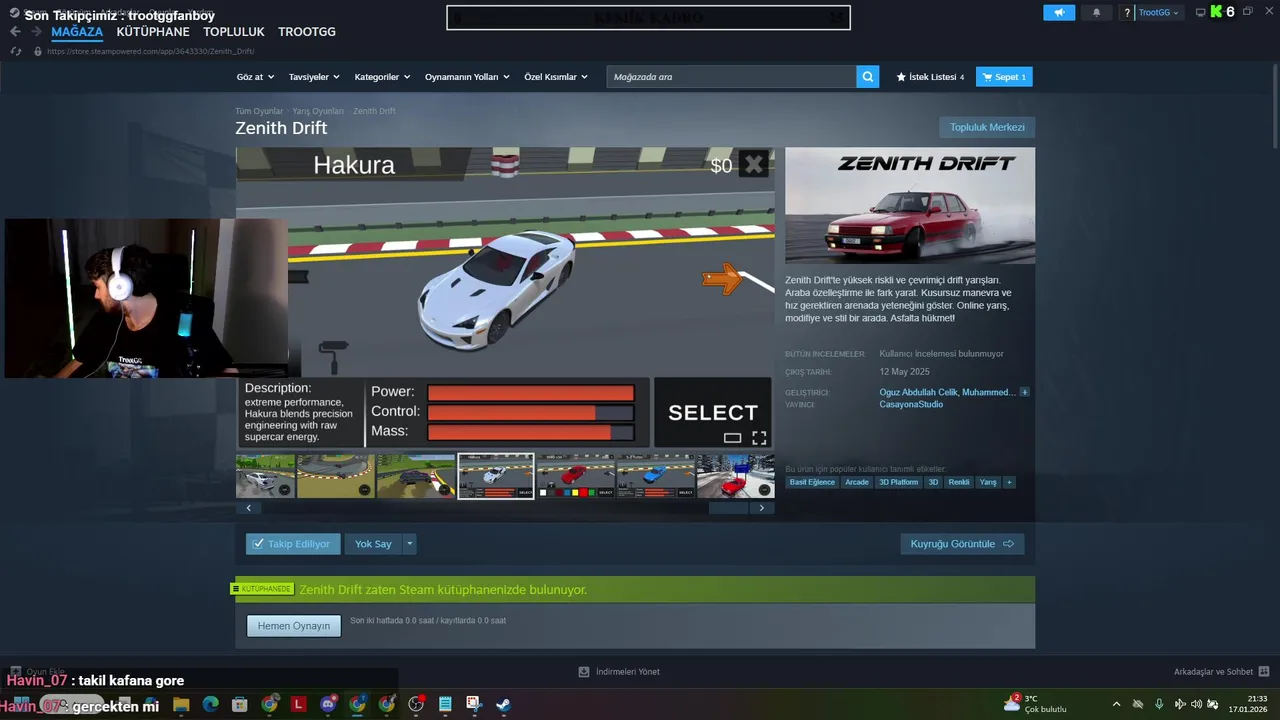Launch Microsoft Edge from taskbar
Image resolution: width=1280 pixels, height=720 pixels.
click(210, 705)
